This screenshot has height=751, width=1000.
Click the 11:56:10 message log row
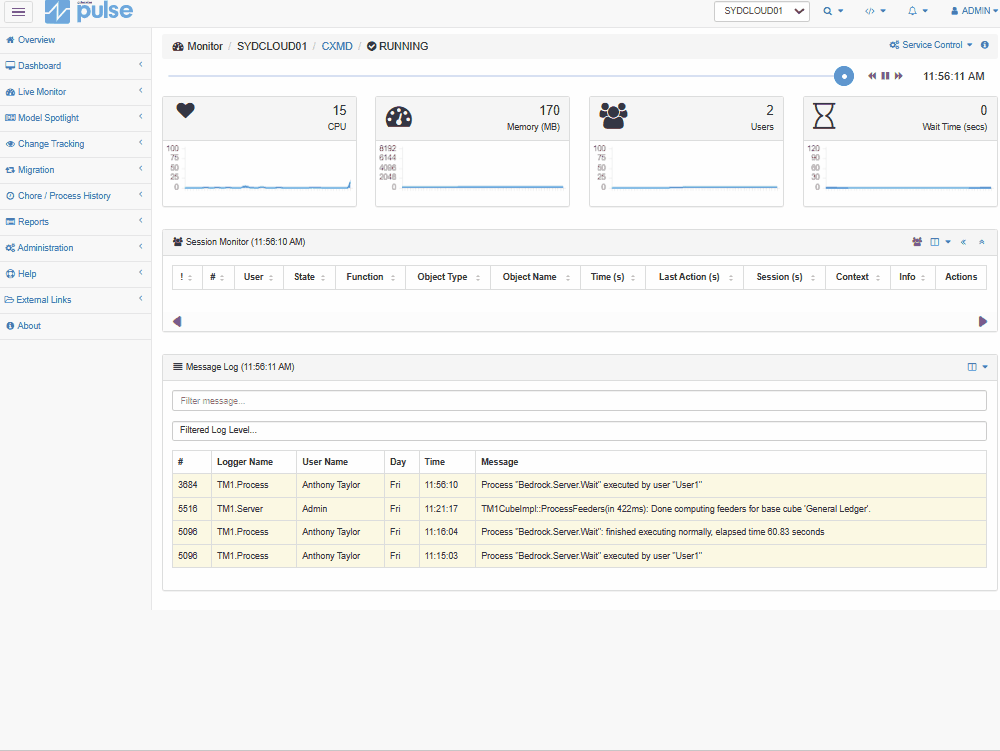coord(579,485)
